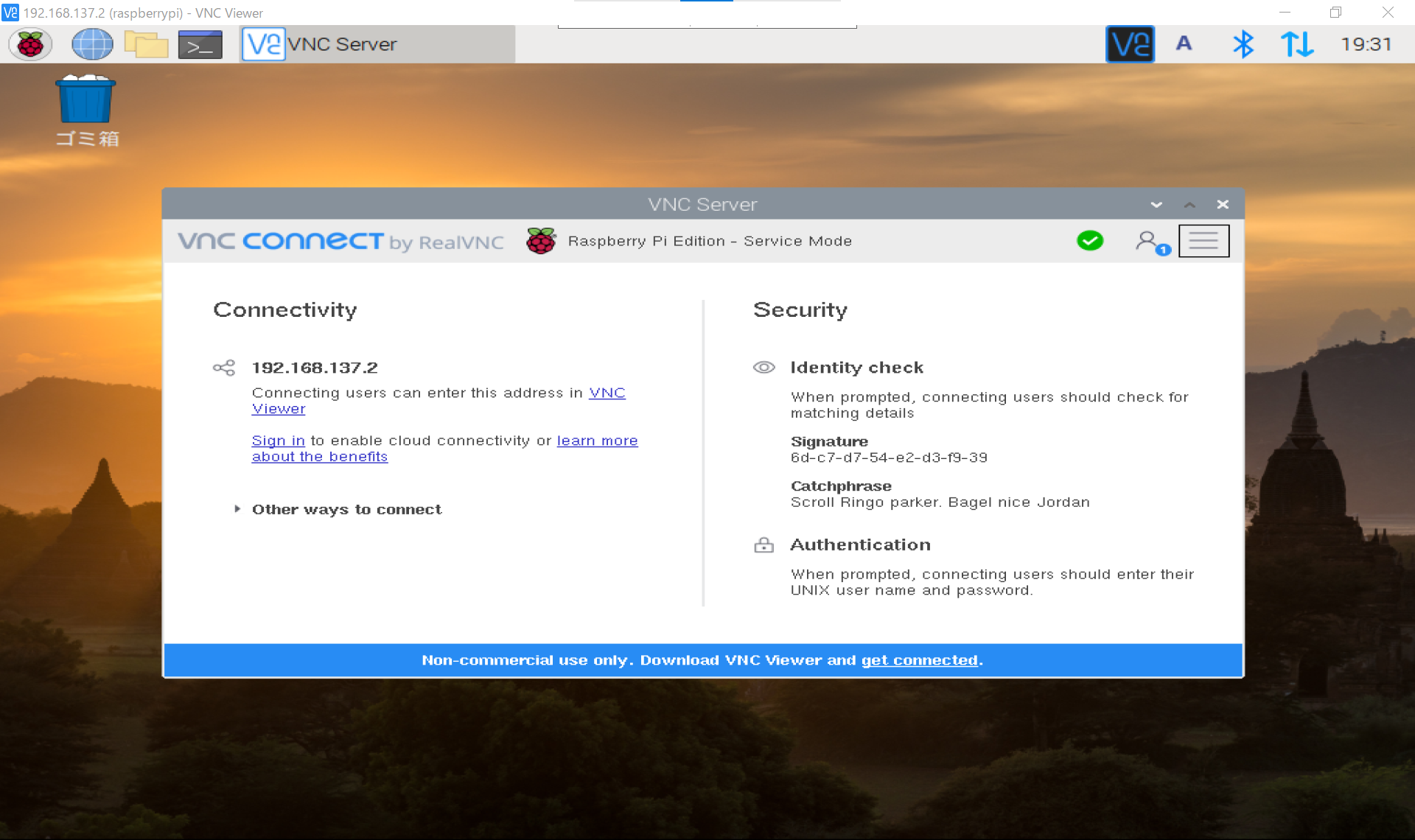
Task: Click the upward chevron in VNC Server titlebar
Action: pyautogui.click(x=1189, y=205)
